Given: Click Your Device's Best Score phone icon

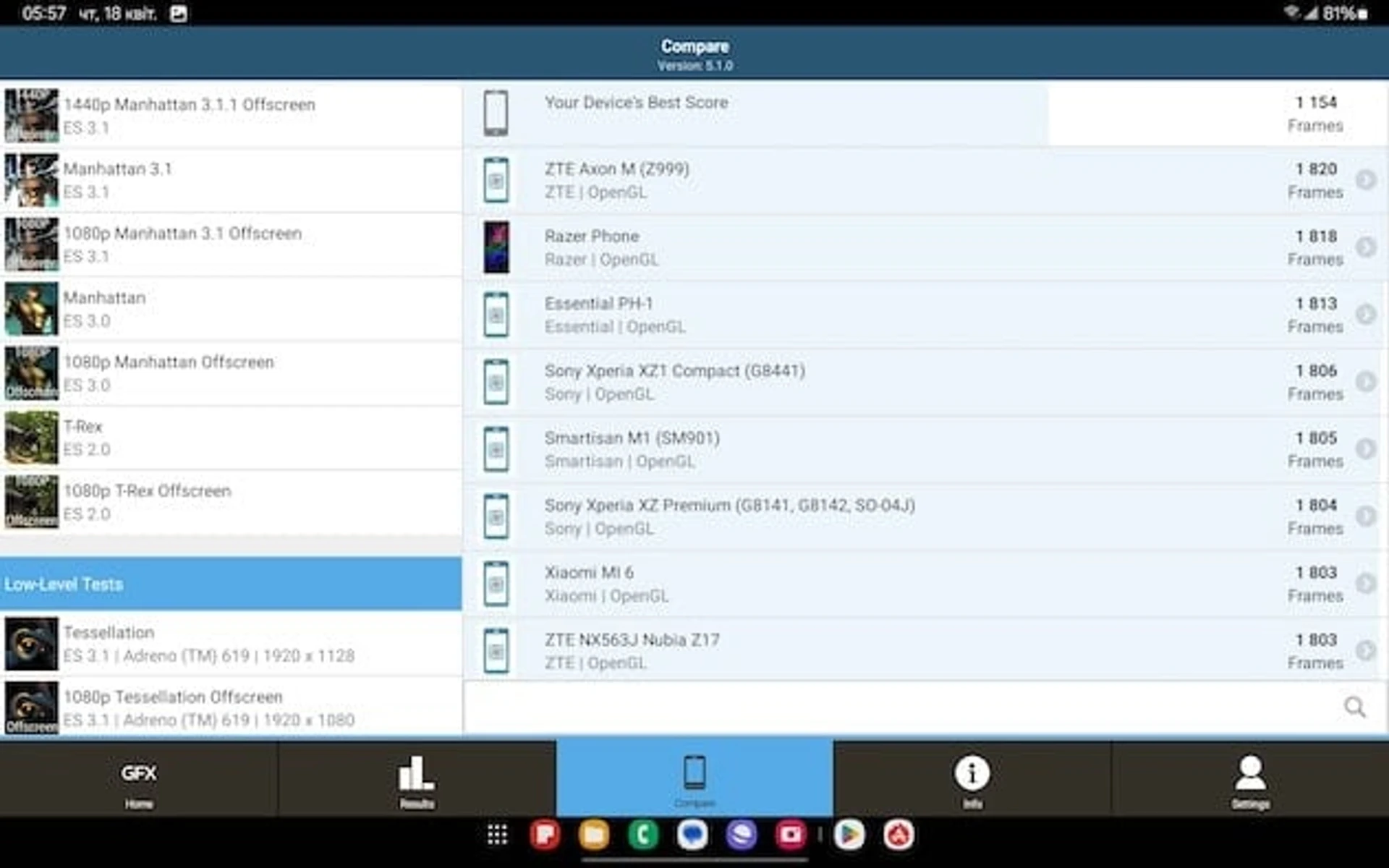Looking at the screenshot, I should click(496, 114).
